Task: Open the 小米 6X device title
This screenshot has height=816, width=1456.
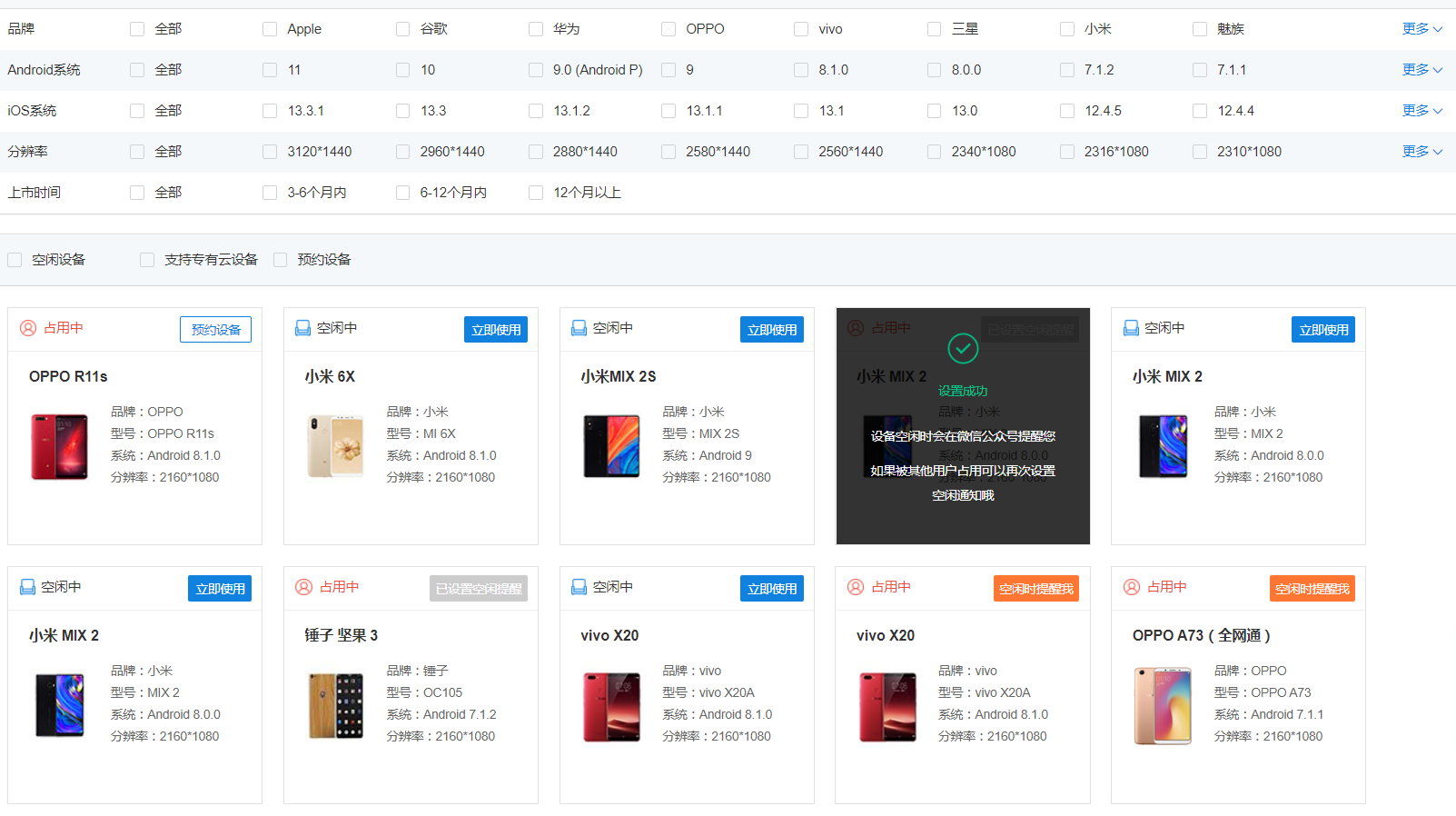Action: tap(330, 376)
